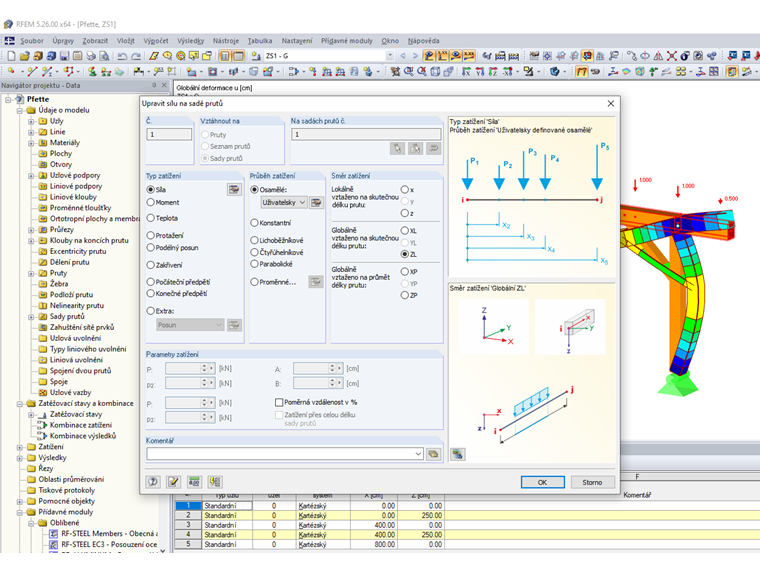Image resolution: width=760 pixels, height=570 pixels.
Task: Click the new node icon in second toolbar
Action: 11,72
